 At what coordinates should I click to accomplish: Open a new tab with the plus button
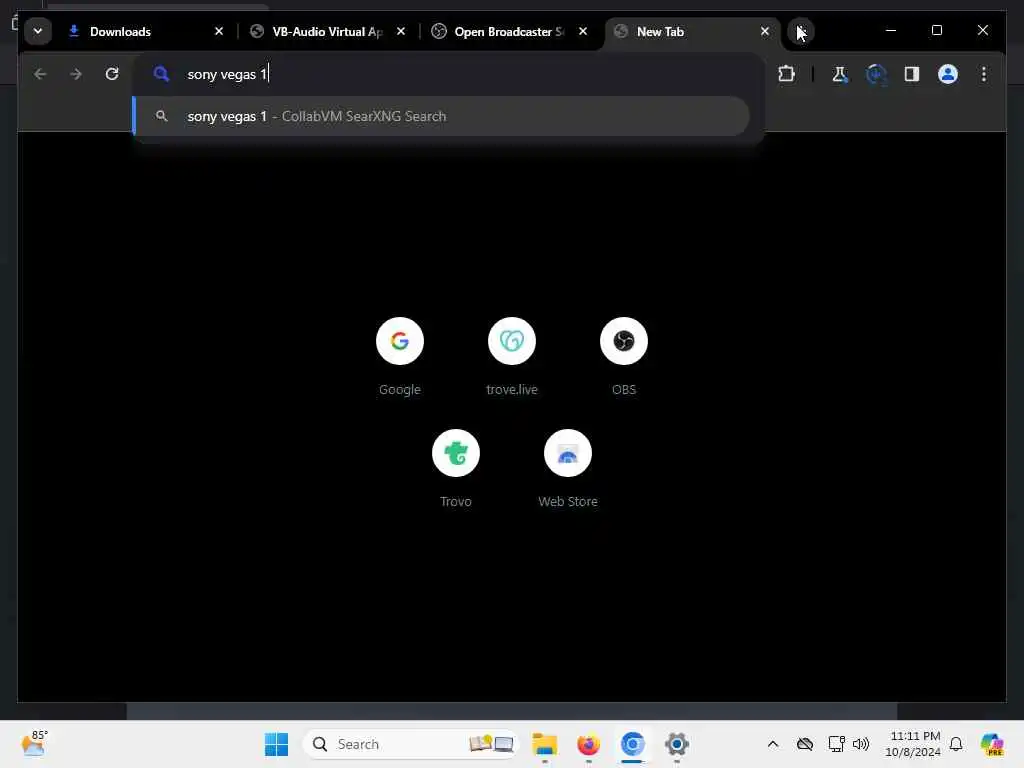pyautogui.click(x=801, y=31)
